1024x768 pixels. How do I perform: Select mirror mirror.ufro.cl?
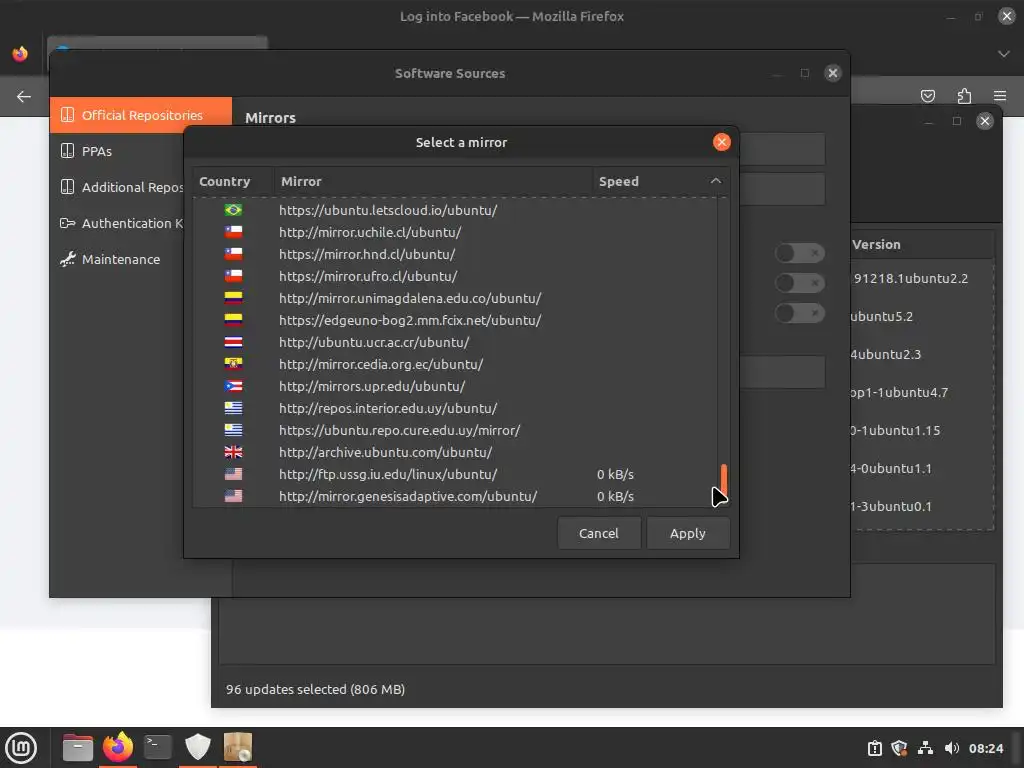(x=455, y=276)
